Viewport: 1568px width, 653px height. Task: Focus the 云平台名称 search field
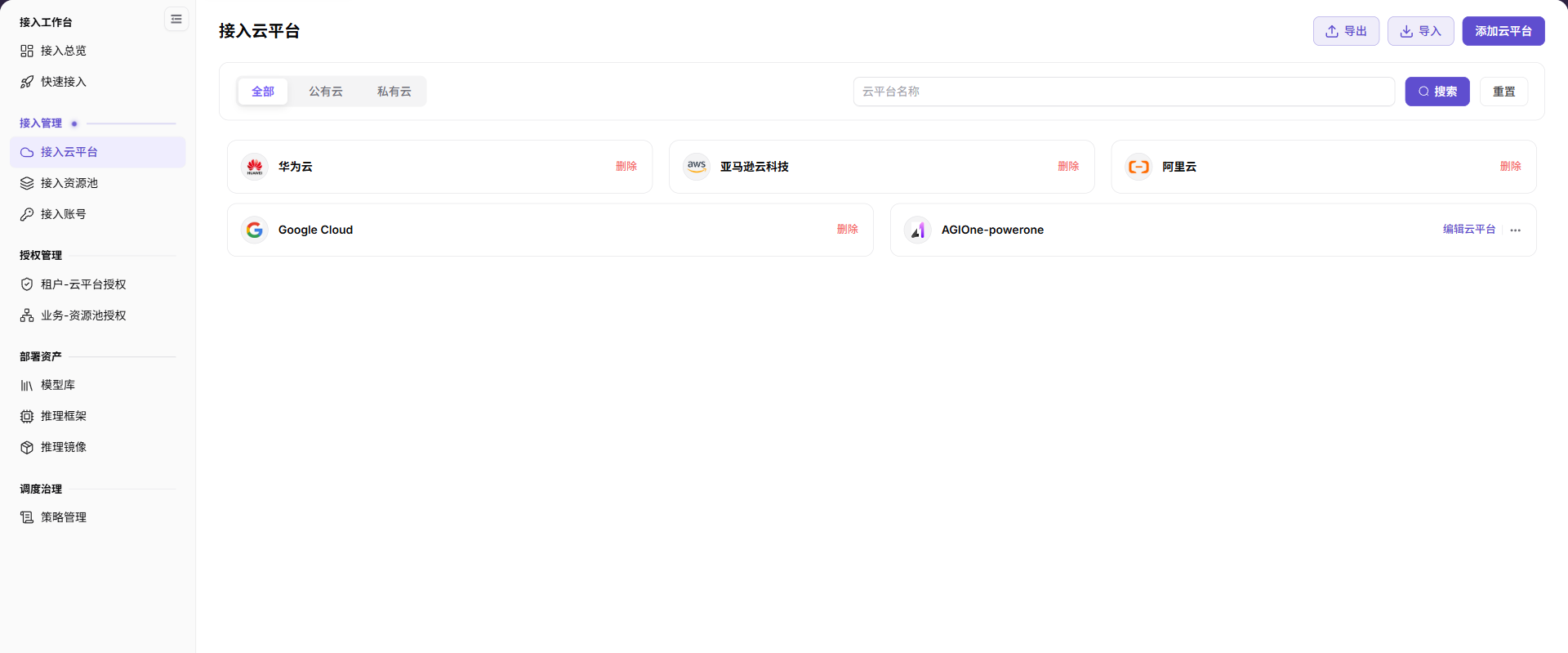(x=1124, y=92)
